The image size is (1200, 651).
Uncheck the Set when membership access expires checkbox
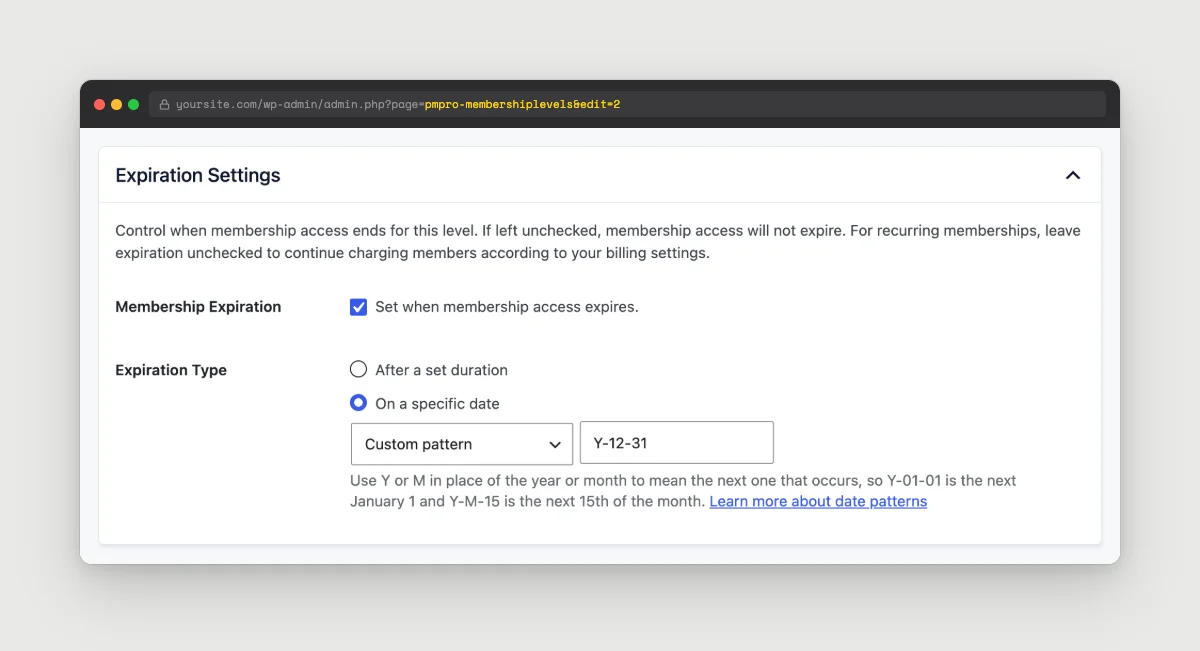pos(358,307)
